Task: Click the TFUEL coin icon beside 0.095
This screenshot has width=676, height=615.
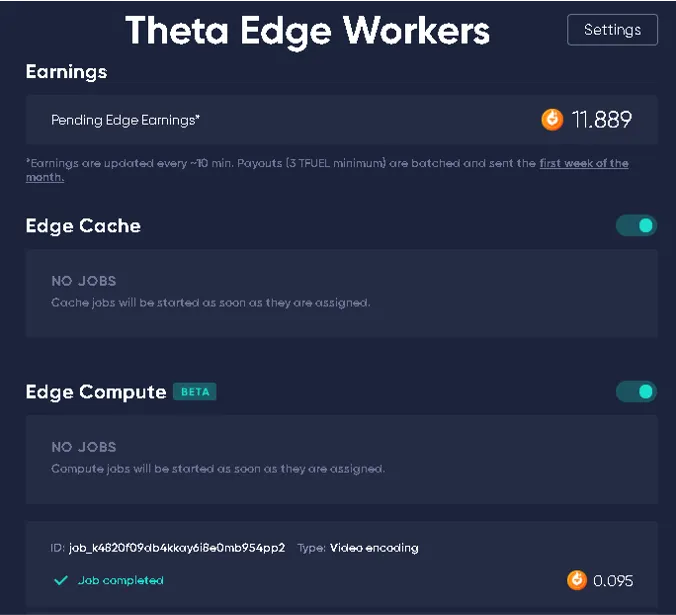Action: click(577, 580)
